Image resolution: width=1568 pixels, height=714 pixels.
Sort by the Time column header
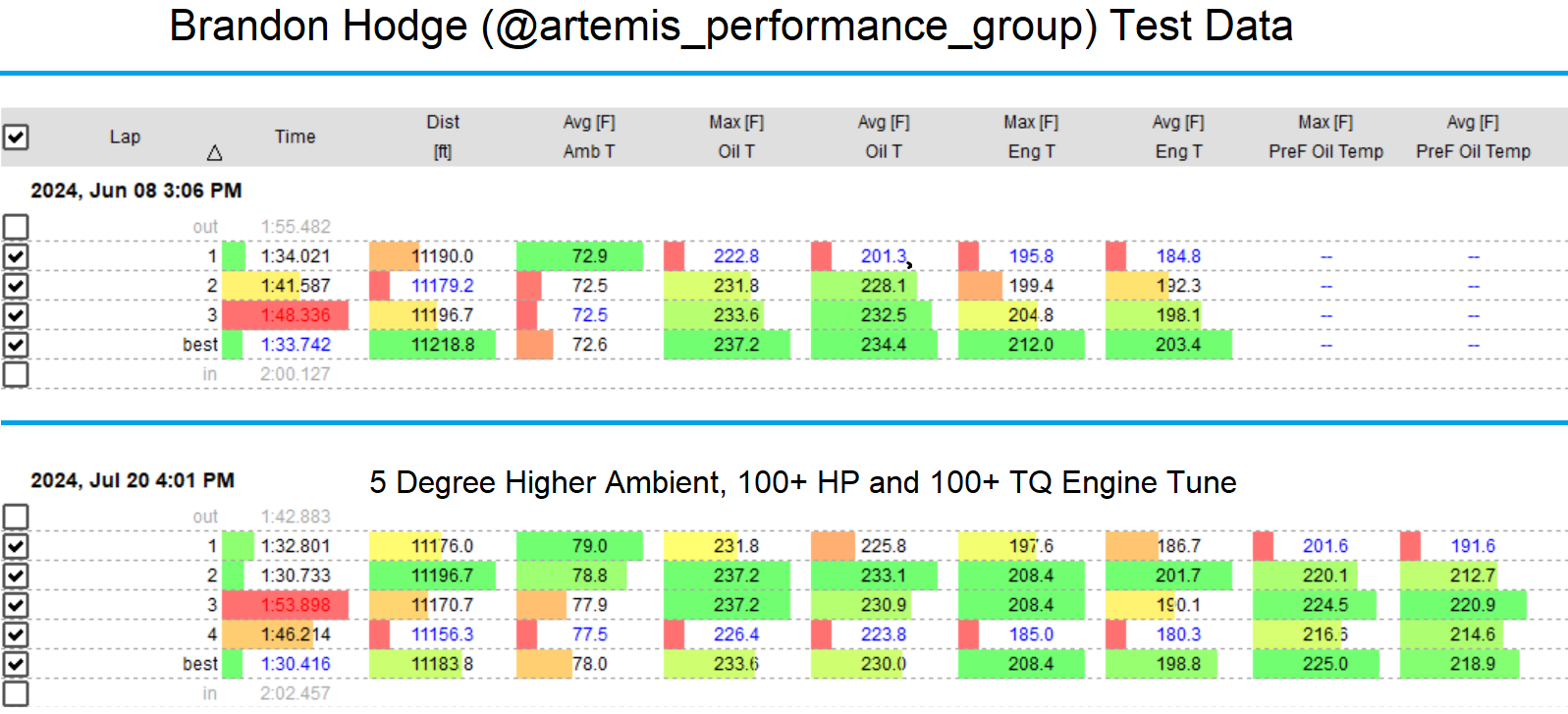[x=295, y=137]
